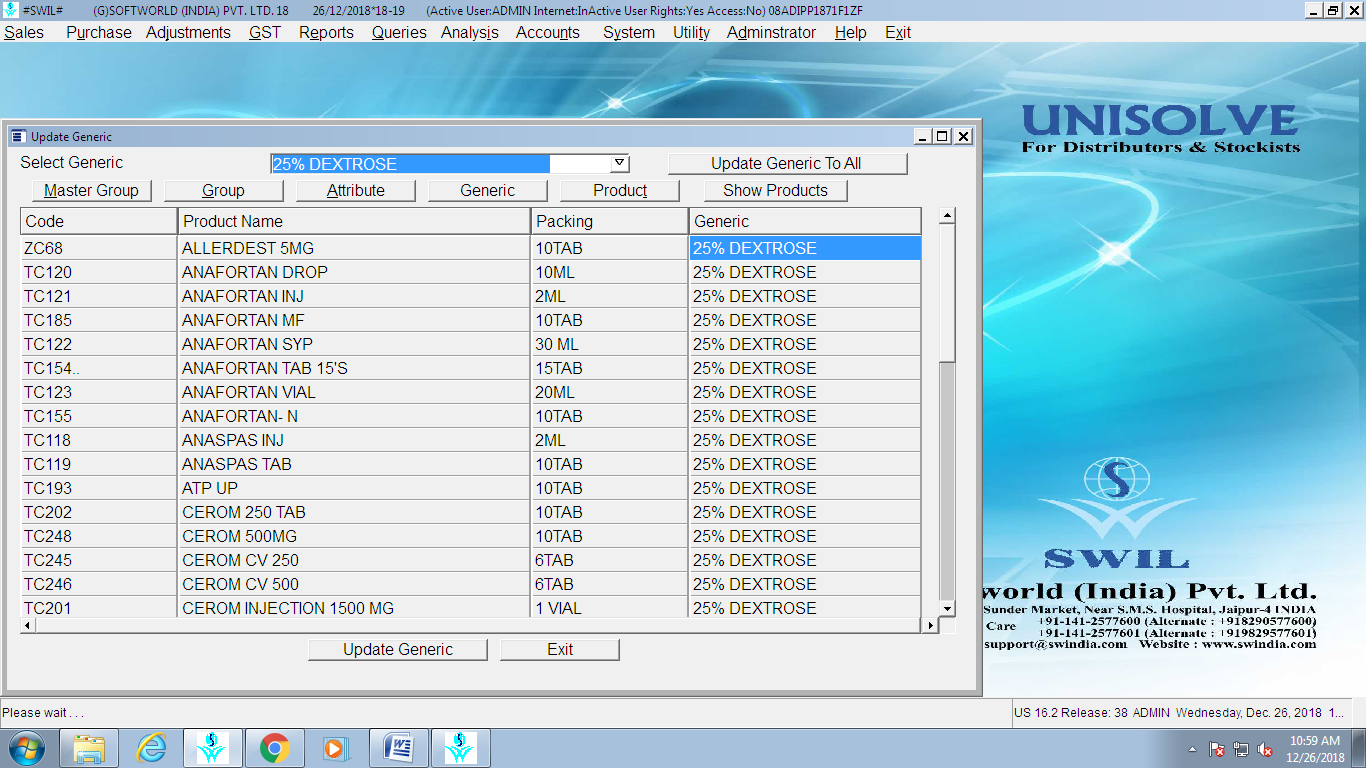The image size is (1366, 768).
Task: Click the Show Products button
Action: click(775, 190)
